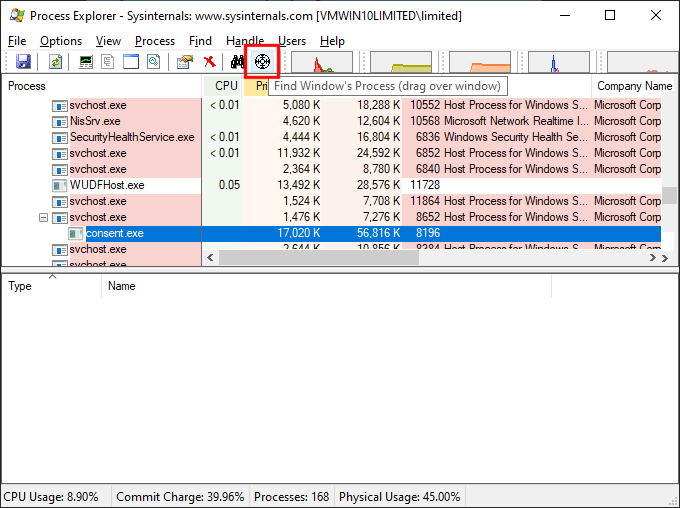
Task: Toggle the Show Lower Pane icon
Action: coord(131,62)
